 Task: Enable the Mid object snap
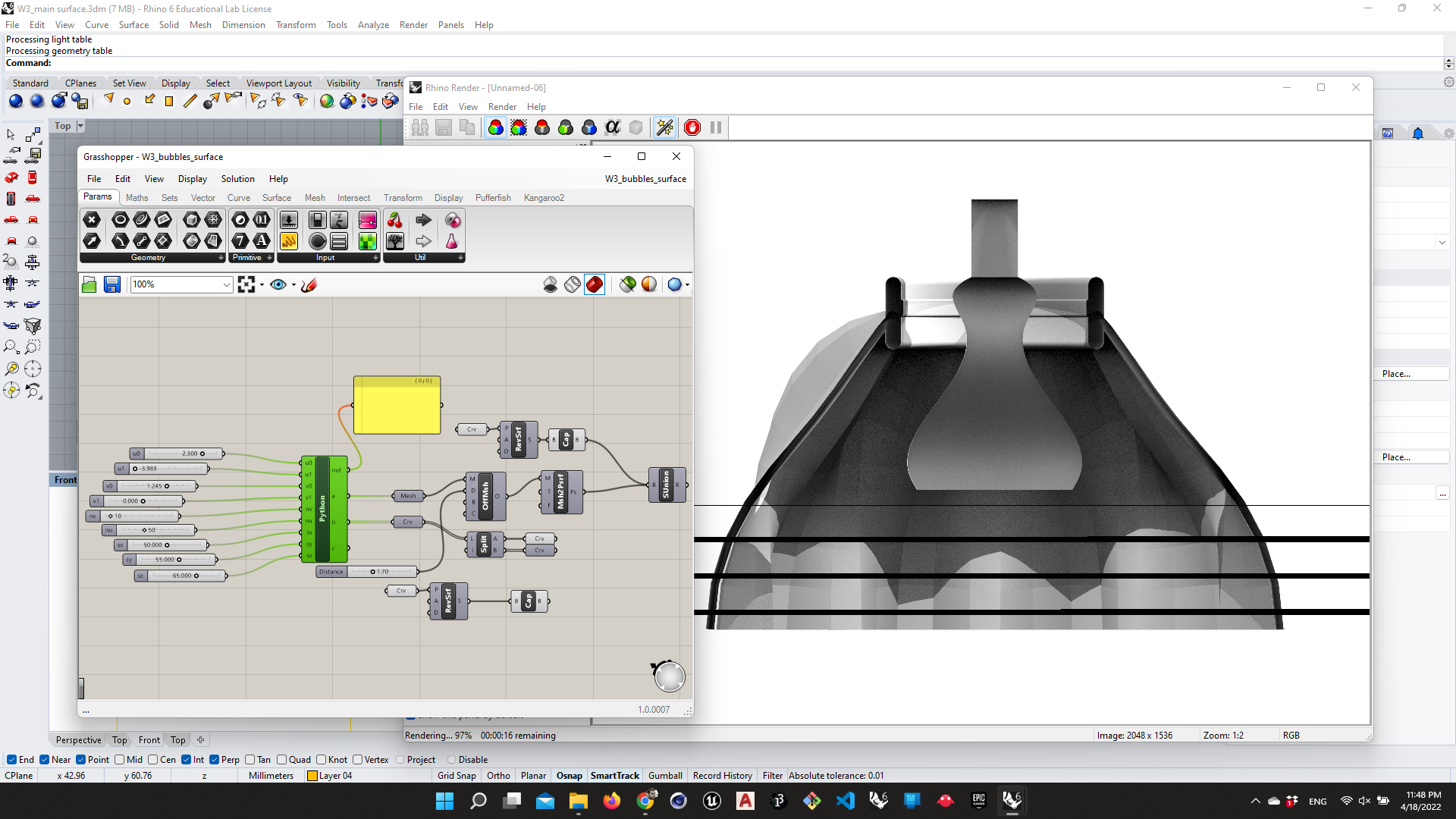point(119,759)
